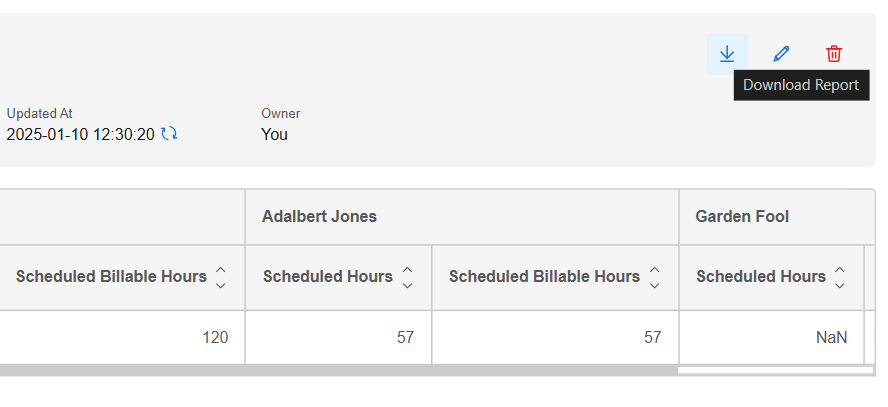Open report editing with the pencil icon
The height and width of the screenshot is (407, 888).
coord(781,54)
